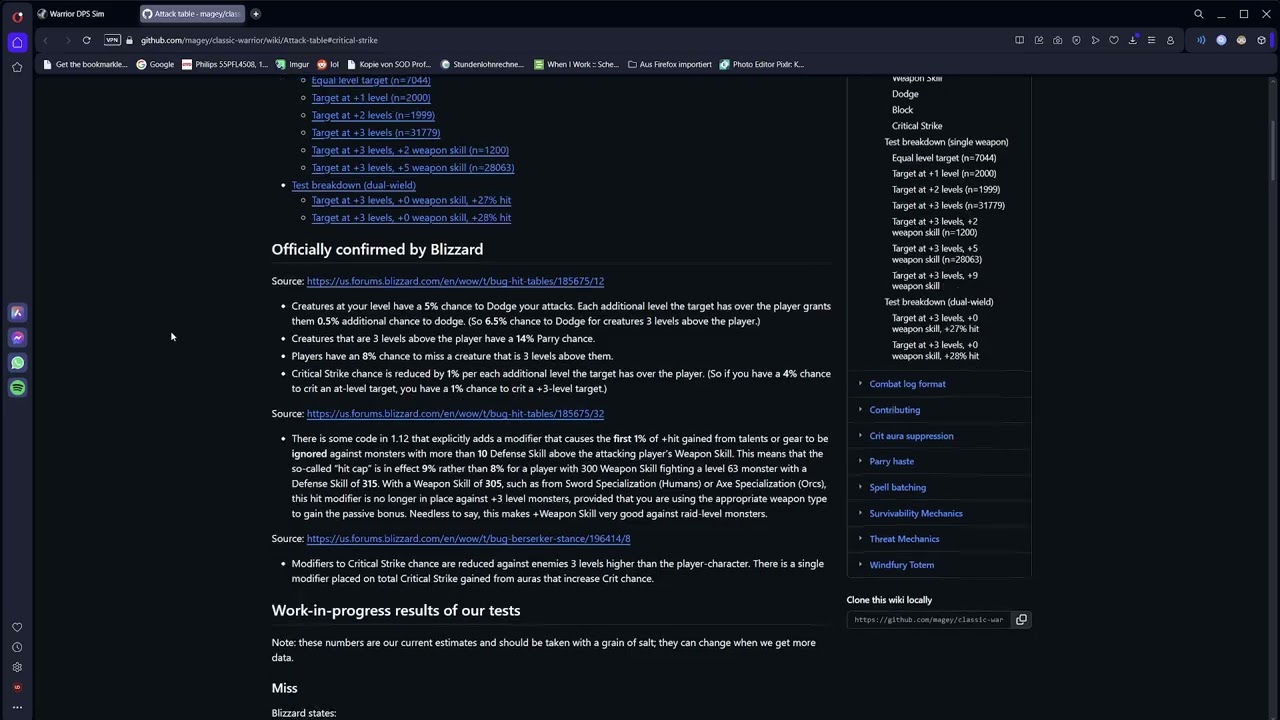Open the sidebar Bookmarks star icon
Viewport: 1280px width, 720px height.
point(17,67)
